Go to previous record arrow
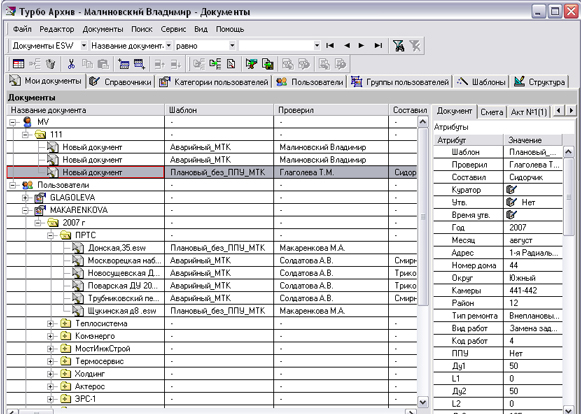The width and height of the screenshot is (581, 414). 347,46
